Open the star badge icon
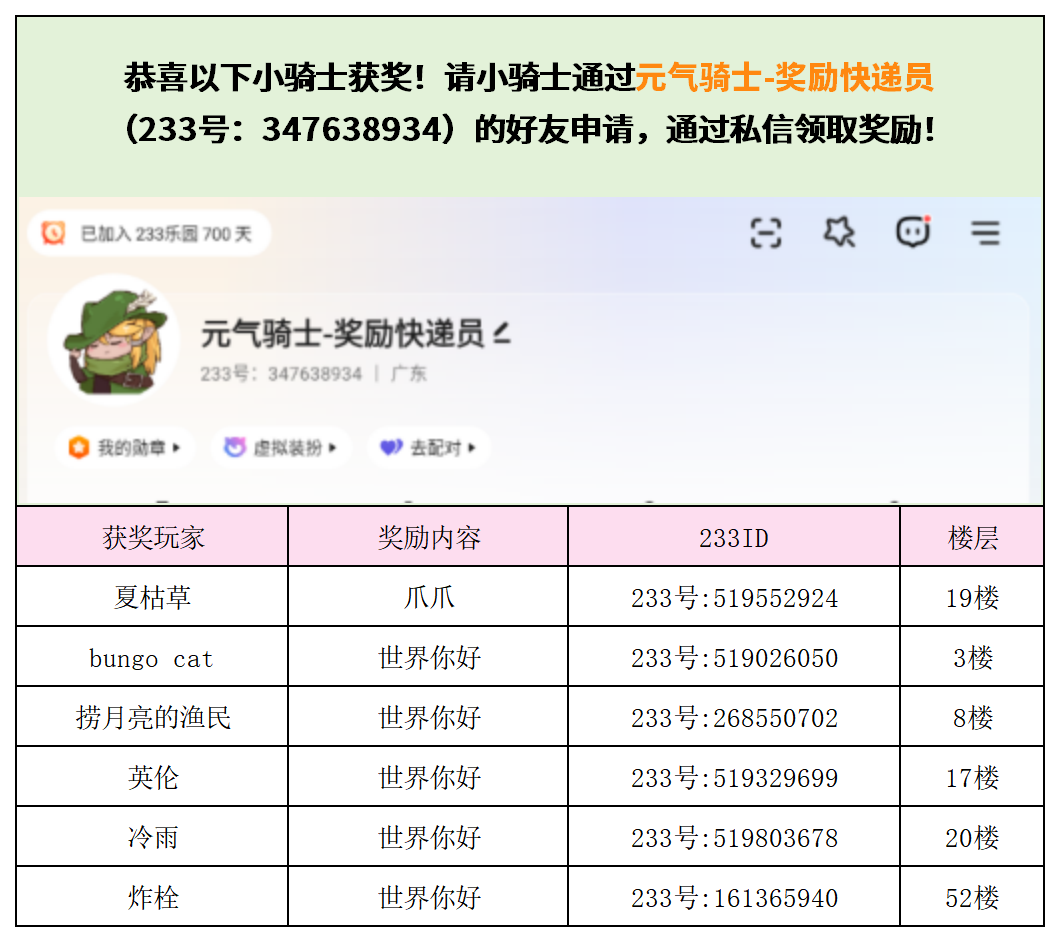This screenshot has width=1060, height=942. pyautogui.click(x=838, y=233)
